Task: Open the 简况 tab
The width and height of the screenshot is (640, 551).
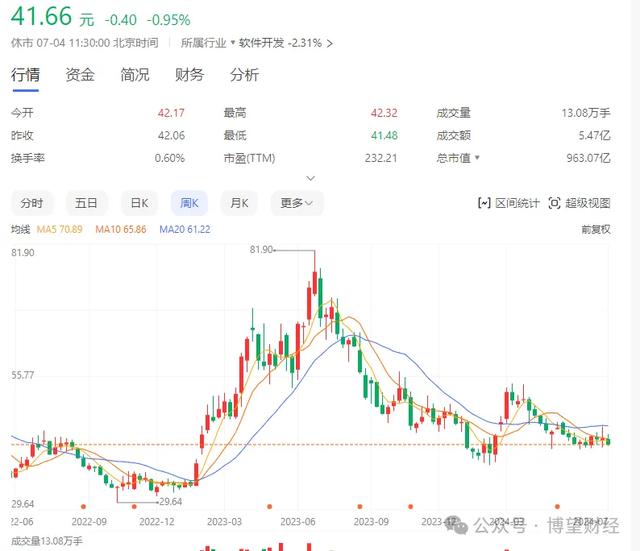Action: coord(135,75)
